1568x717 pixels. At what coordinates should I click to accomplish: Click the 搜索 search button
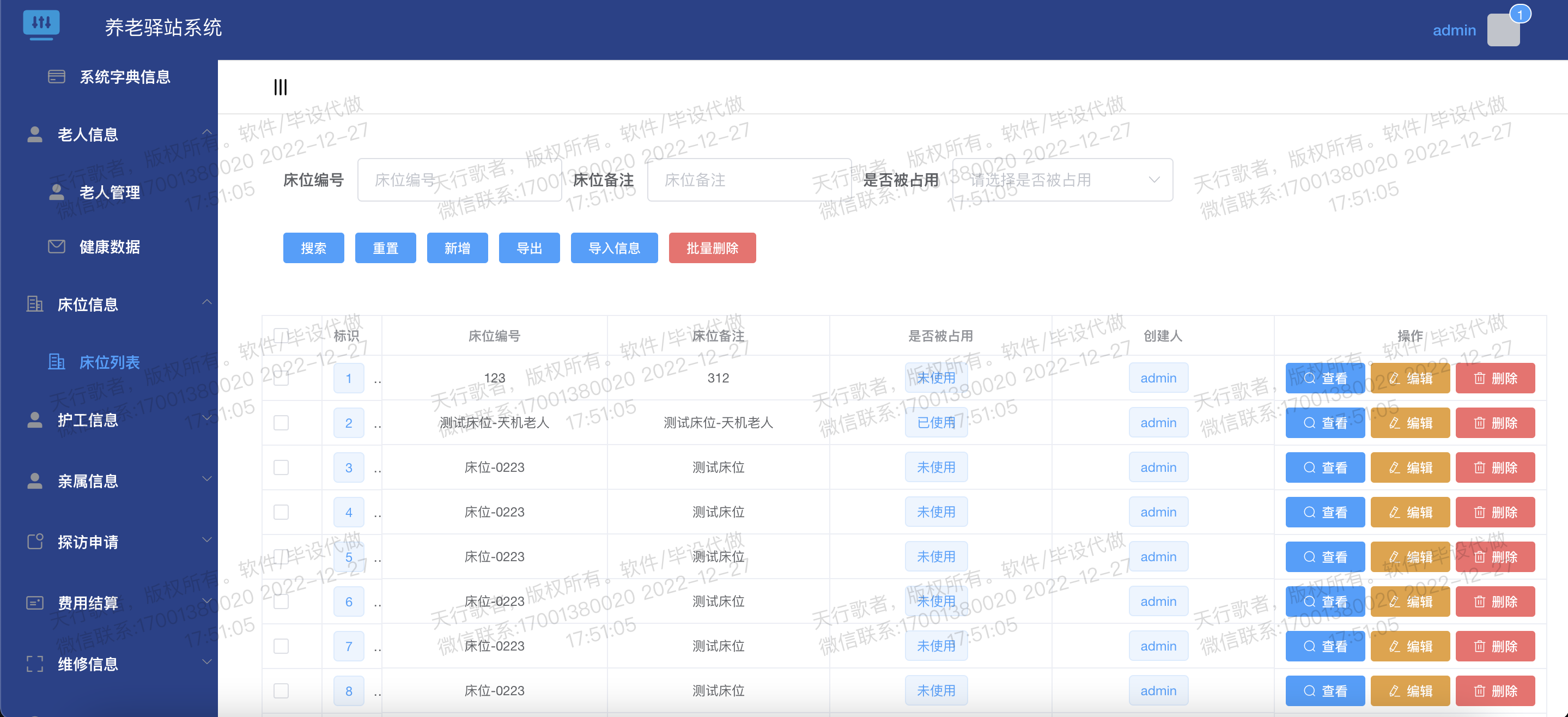pyautogui.click(x=313, y=248)
